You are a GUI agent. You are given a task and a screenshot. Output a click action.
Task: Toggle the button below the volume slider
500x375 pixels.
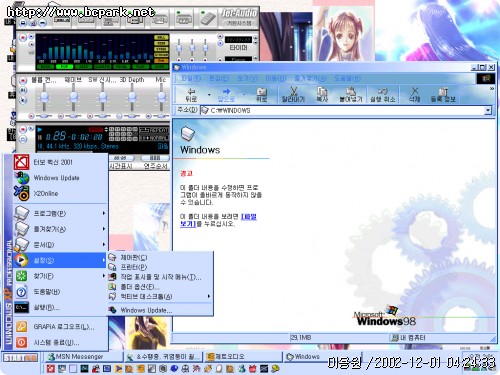(x=31, y=116)
